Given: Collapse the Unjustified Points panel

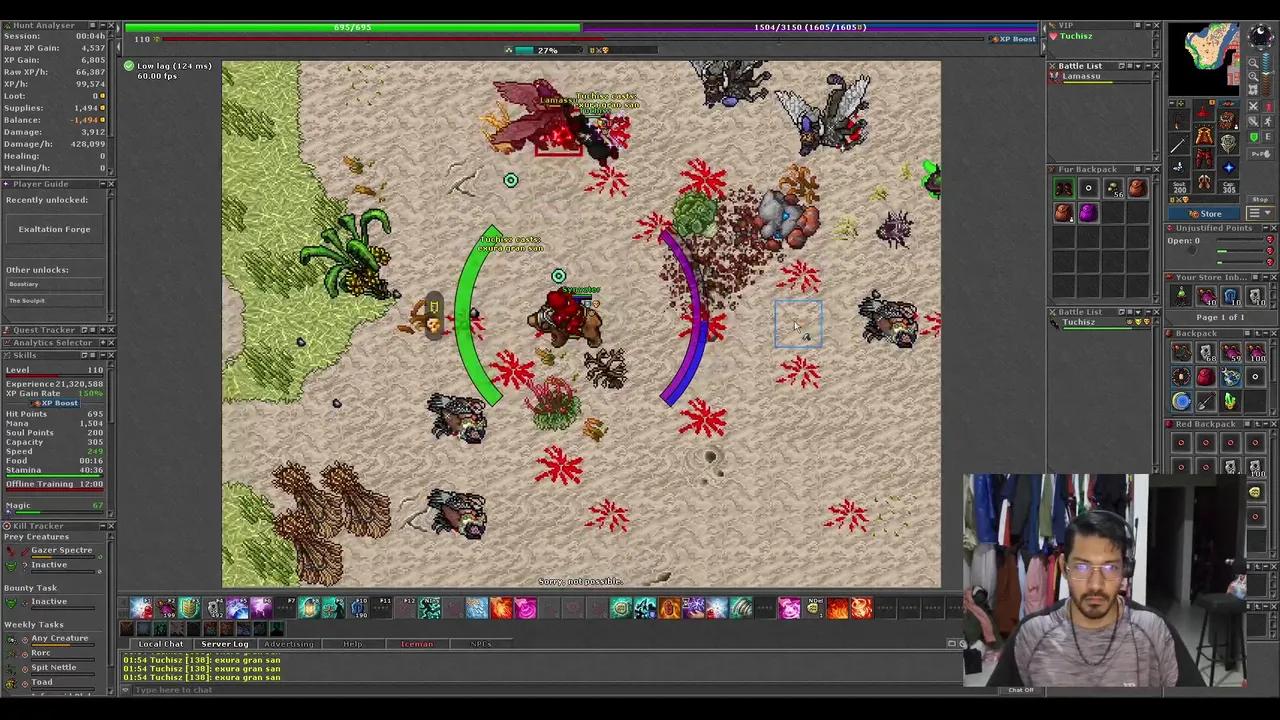Looking at the screenshot, I should [1266, 228].
